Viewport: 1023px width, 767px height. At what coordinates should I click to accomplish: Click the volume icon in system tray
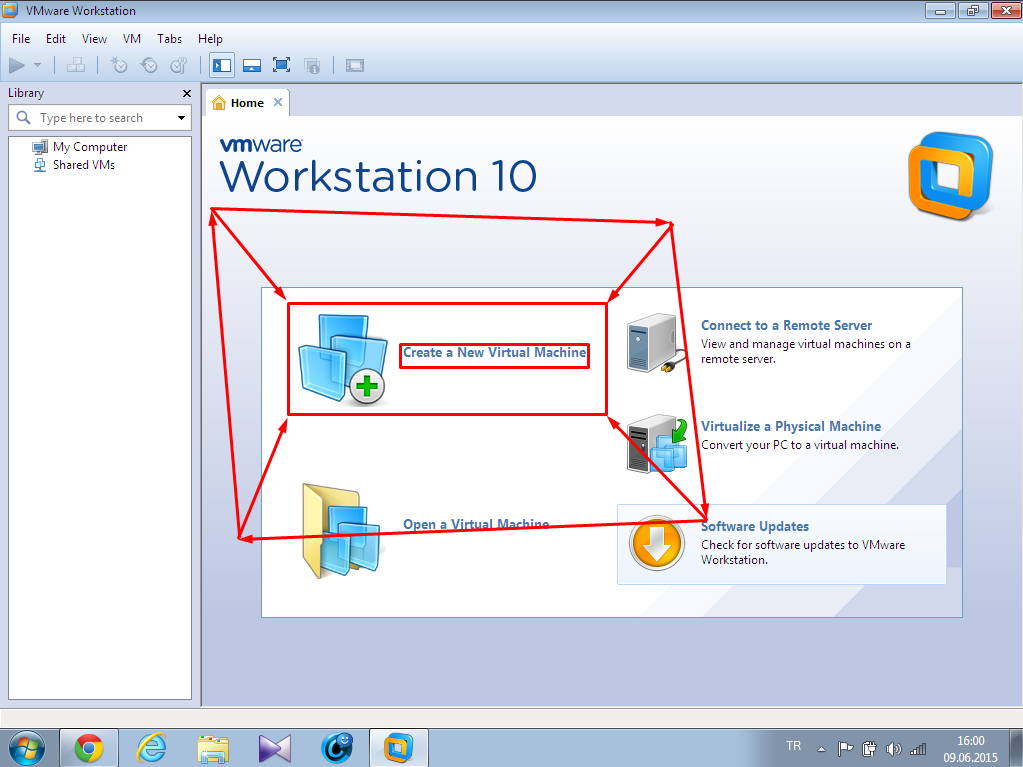pos(893,749)
